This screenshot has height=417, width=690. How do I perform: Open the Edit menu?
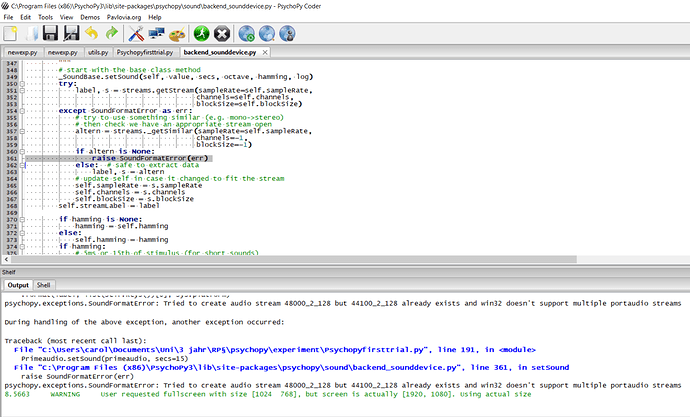click(x=26, y=17)
